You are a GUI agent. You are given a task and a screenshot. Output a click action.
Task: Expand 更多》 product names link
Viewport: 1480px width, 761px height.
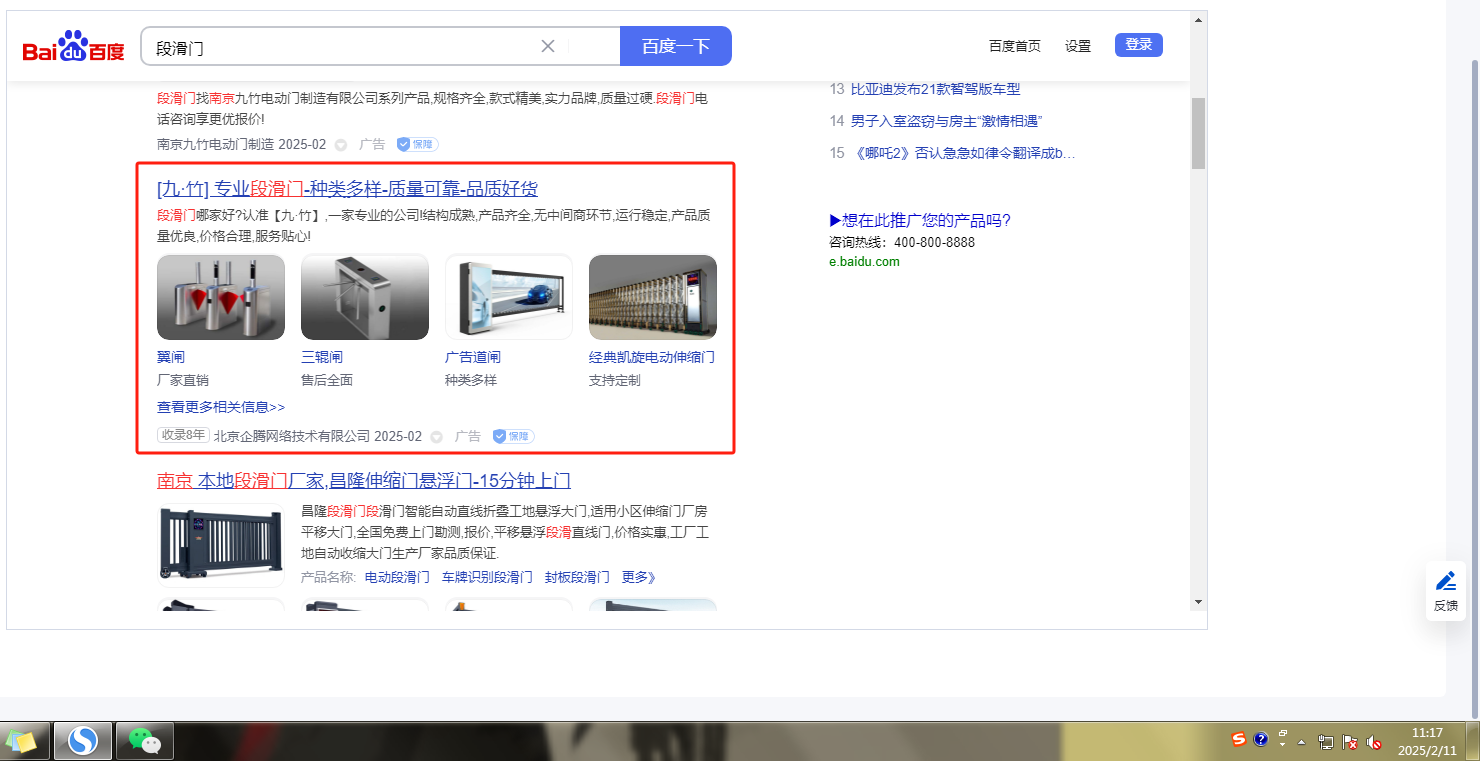[x=639, y=577]
